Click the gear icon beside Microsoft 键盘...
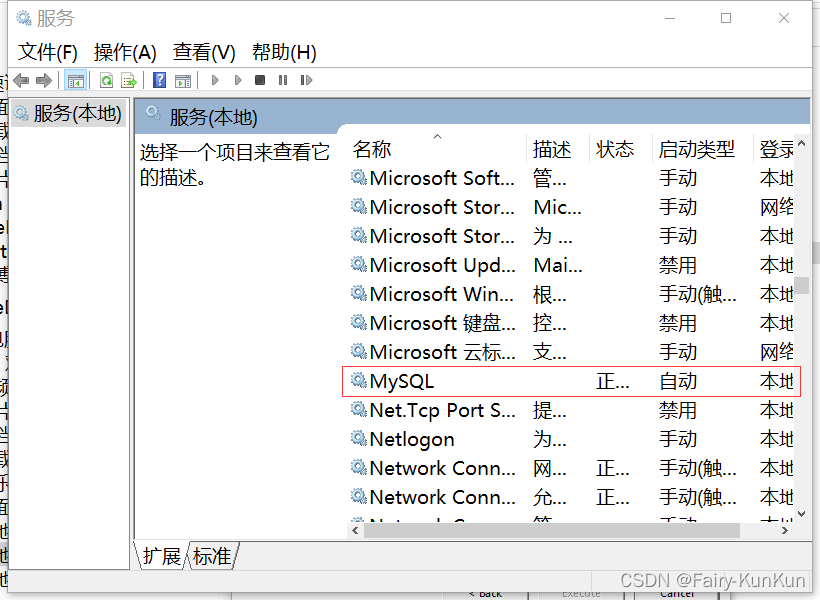Image resolution: width=820 pixels, height=600 pixels. tap(359, 322)
